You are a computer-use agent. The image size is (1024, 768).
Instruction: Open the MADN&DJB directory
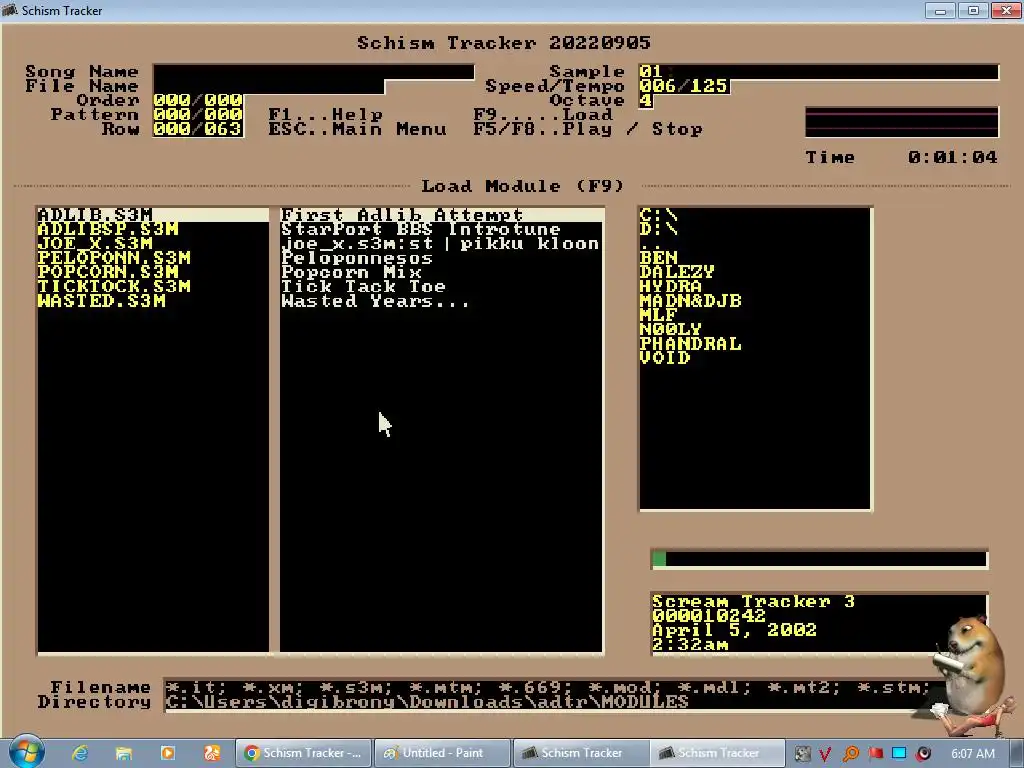tap(690, 301)
